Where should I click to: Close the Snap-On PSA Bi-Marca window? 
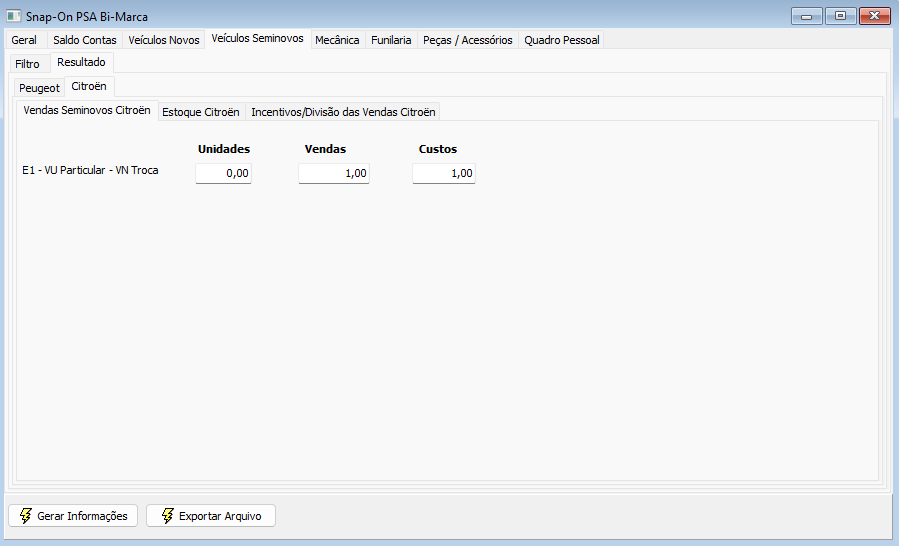(874, 16)
